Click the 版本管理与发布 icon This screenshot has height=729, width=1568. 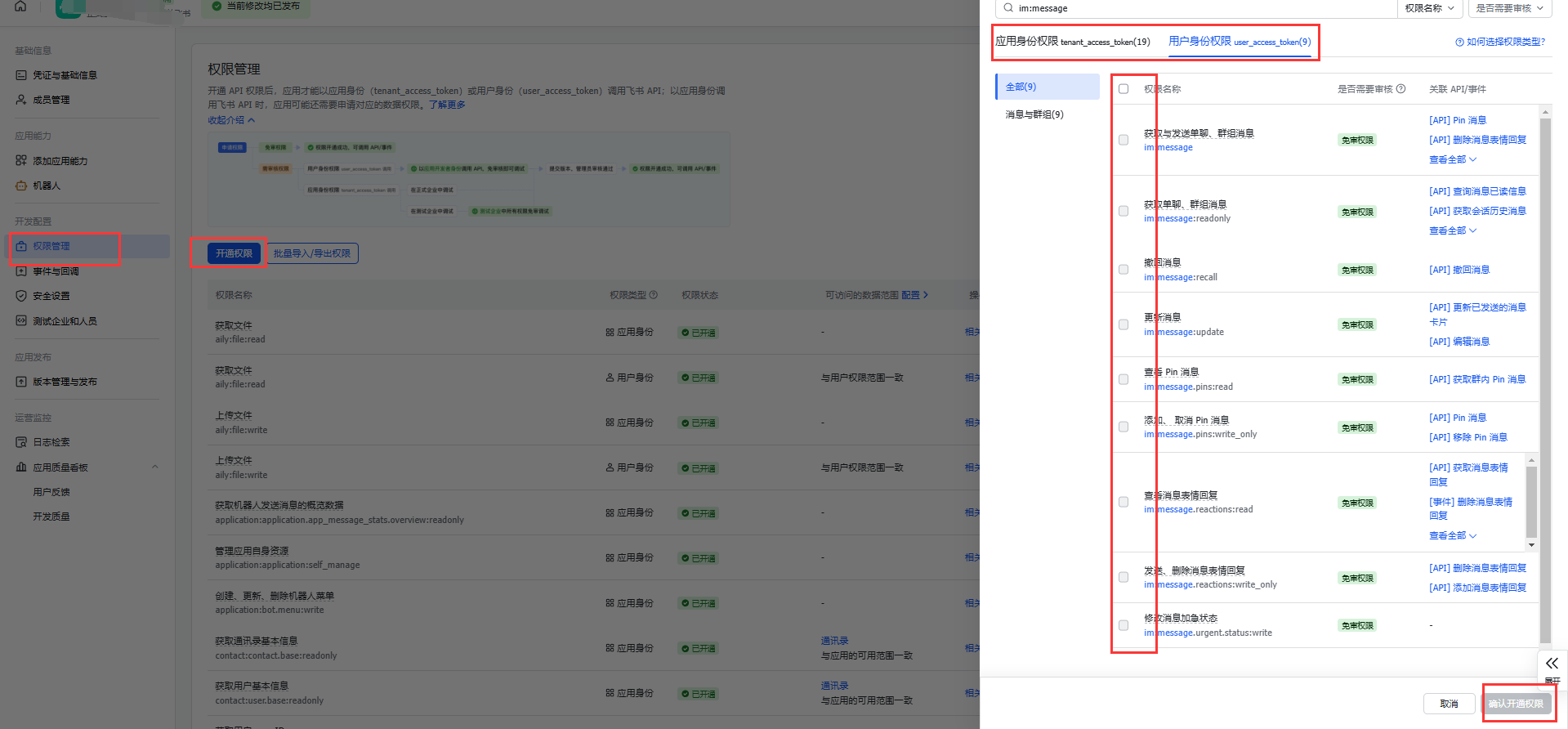tap(21, 382)
